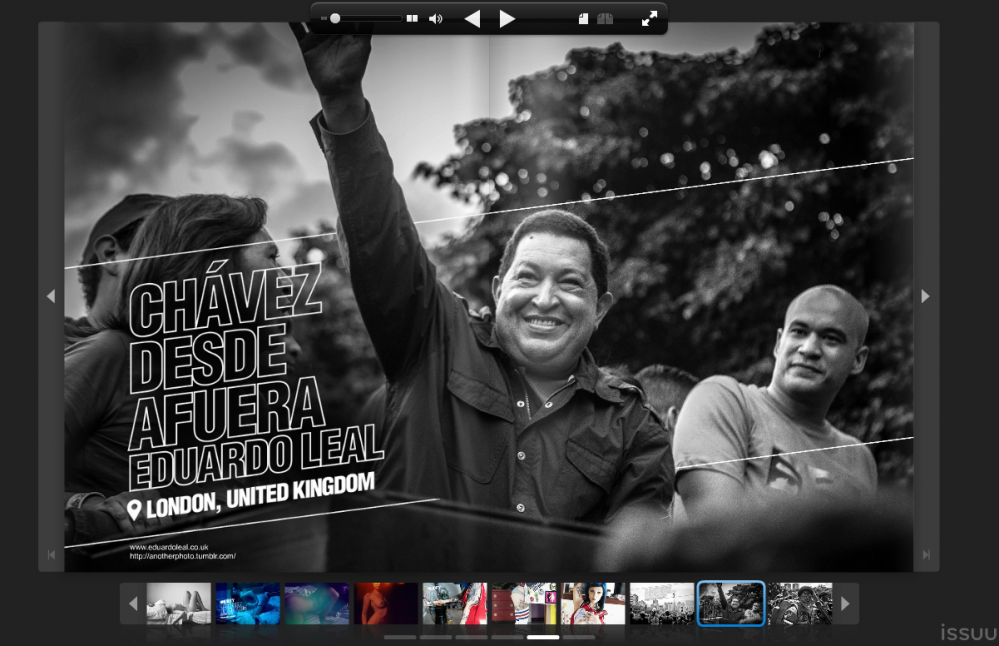
Task: Open anotherphoto.tumblr.com link on the page
Action: click(x=182, y=556)
